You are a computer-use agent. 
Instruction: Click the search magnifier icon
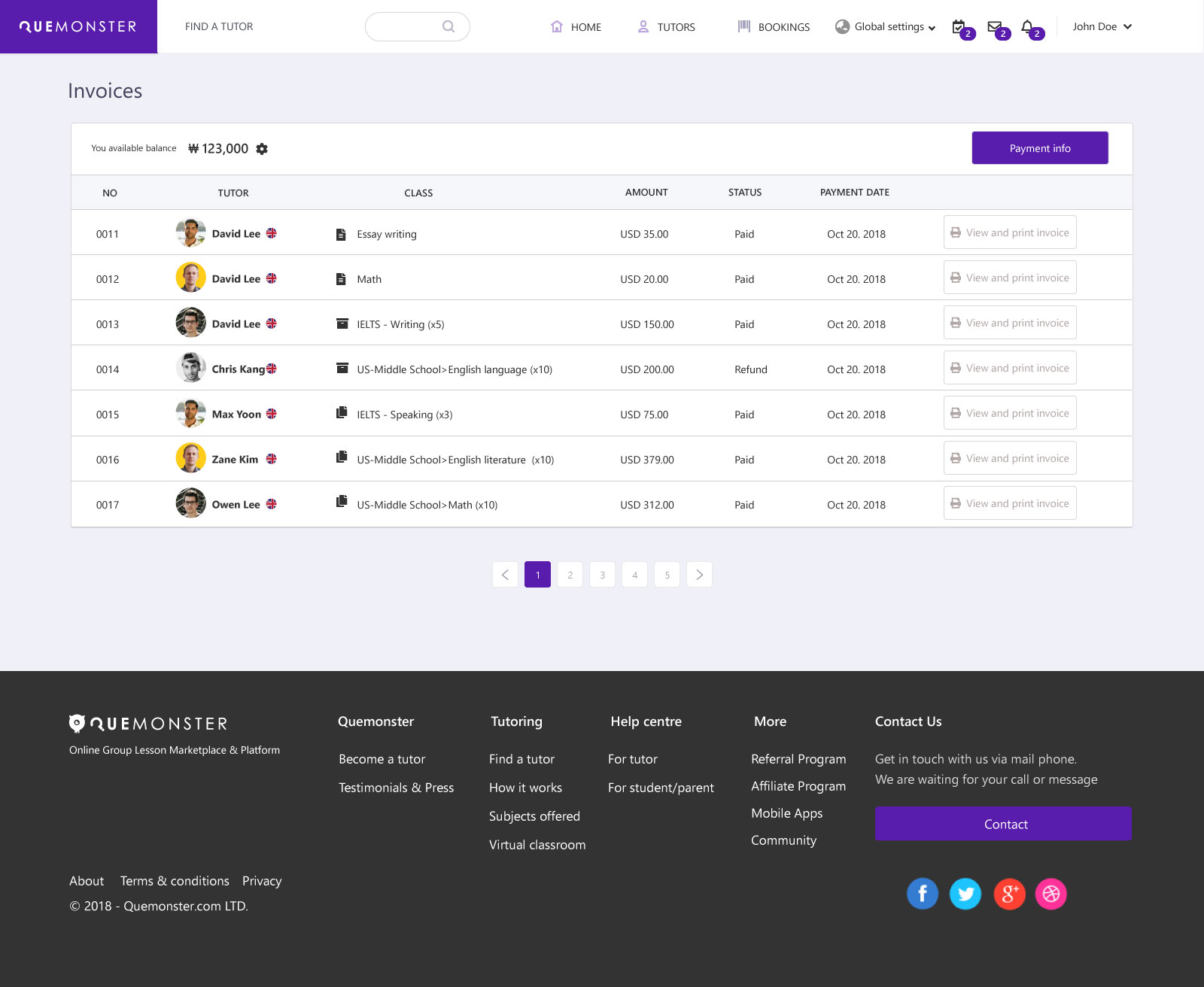(448, 26)
